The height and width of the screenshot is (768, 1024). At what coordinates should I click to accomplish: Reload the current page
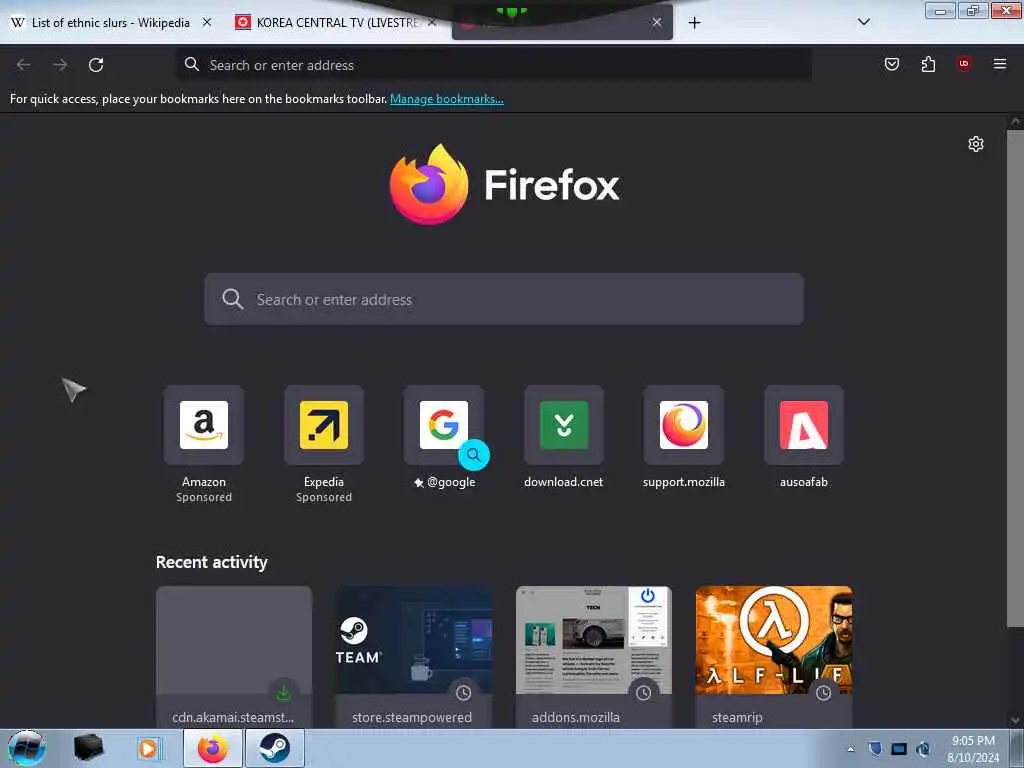click(x=96, y=65)
